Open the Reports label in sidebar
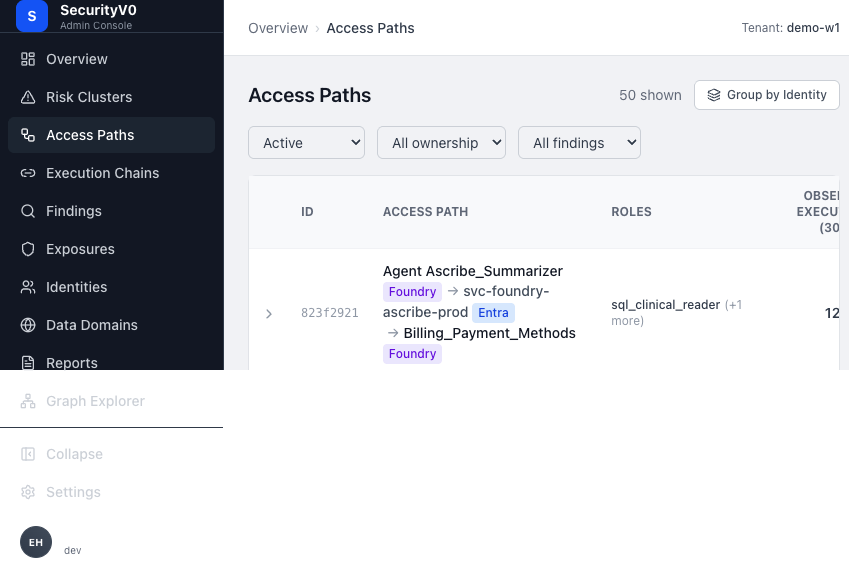The image size is (849, 574). pos(71,363)
